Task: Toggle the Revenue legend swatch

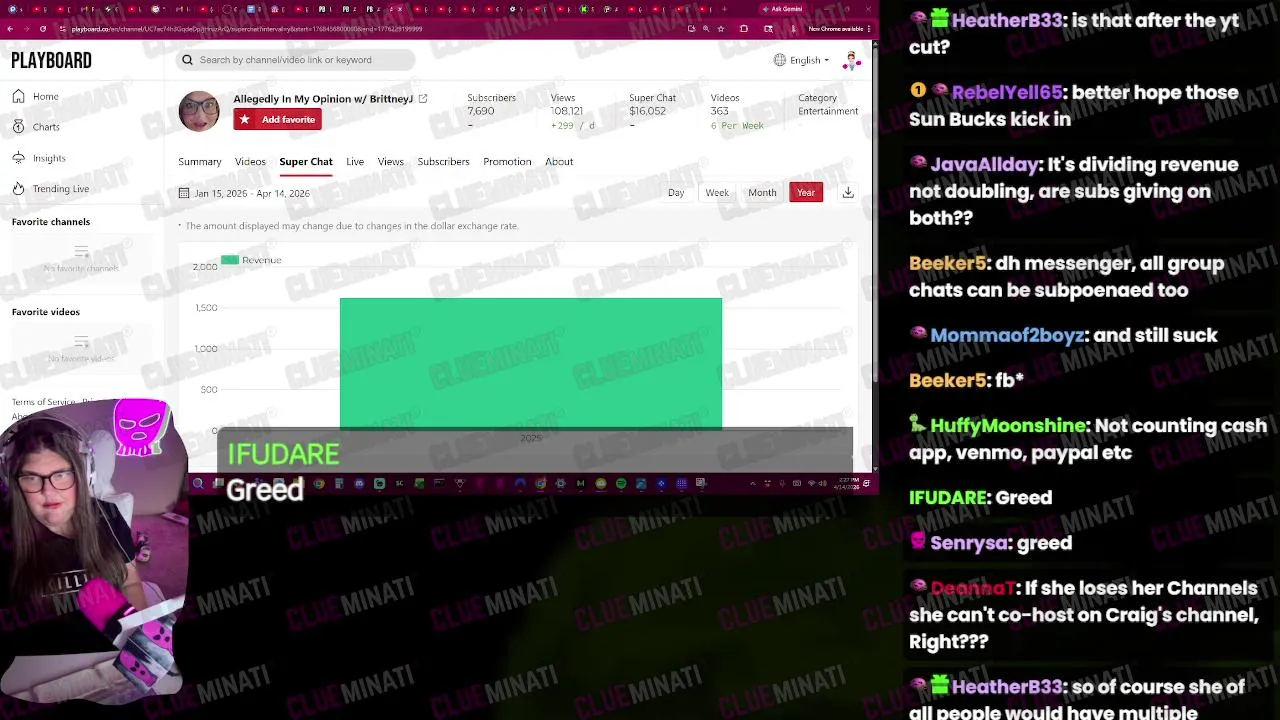Action: 230,260
